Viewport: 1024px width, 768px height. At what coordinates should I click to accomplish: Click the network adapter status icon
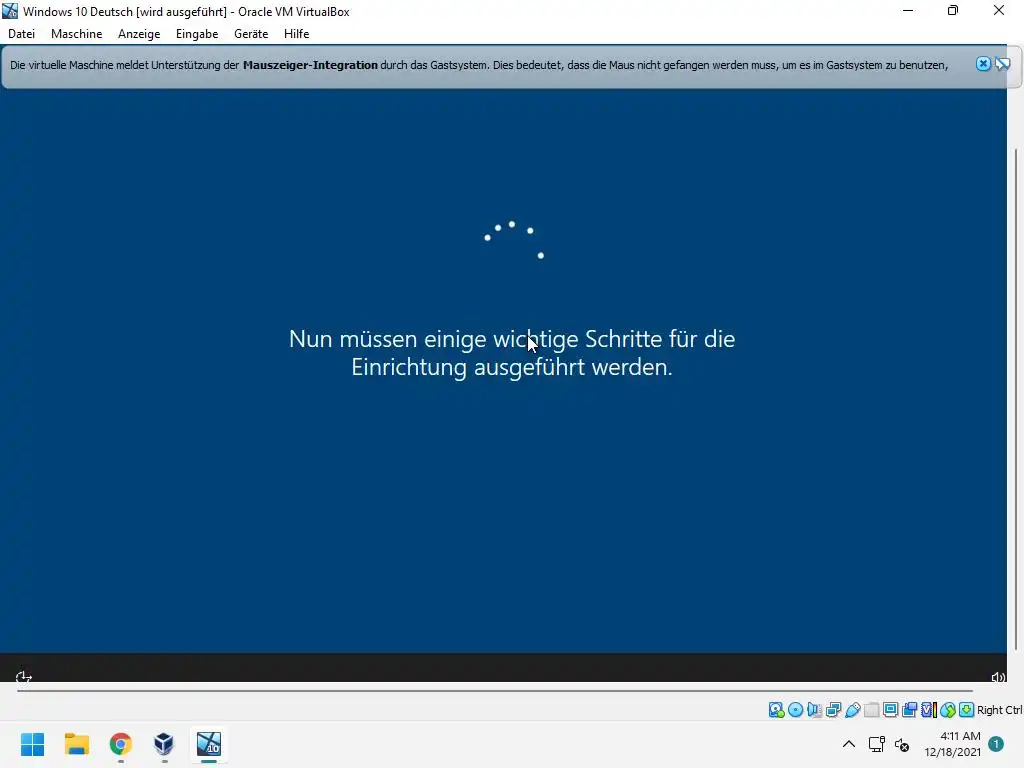click(x=833, y=710)
